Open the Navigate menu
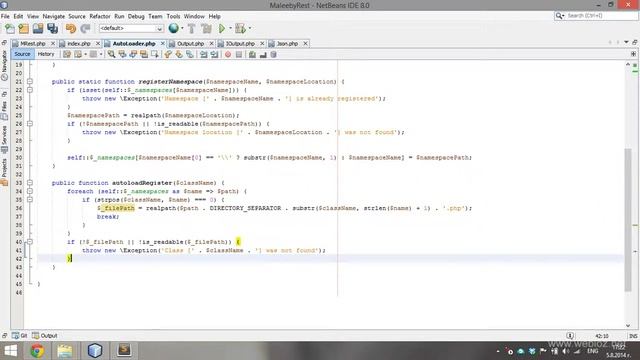The image size is (640, 360). click(x=54, y=16)
